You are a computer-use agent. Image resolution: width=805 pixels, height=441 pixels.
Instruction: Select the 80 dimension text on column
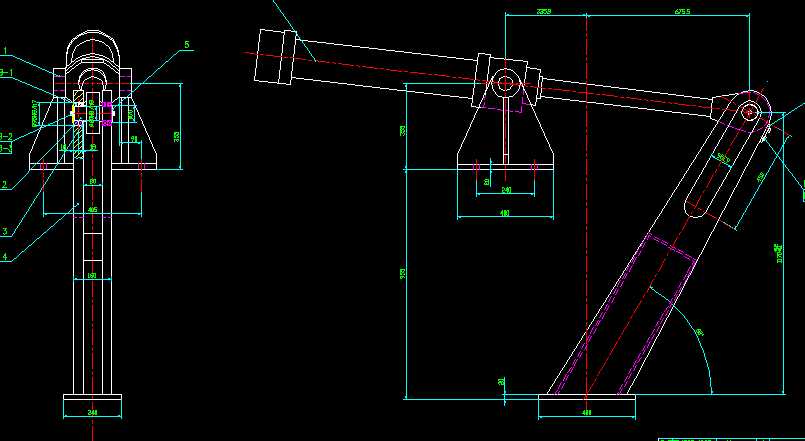[92, 181]
